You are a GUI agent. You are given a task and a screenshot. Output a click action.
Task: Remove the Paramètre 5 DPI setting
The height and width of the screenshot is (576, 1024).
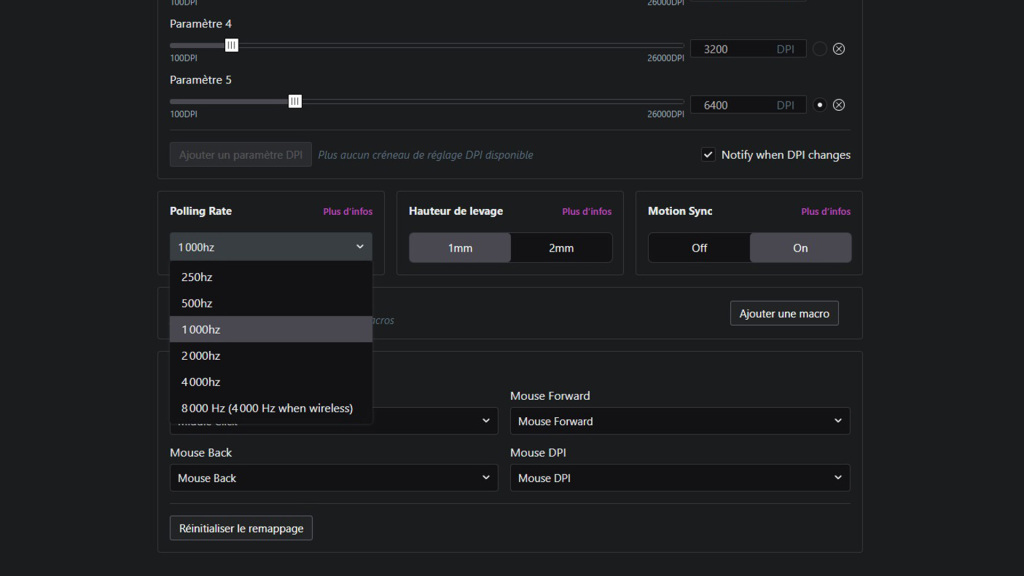(x=839, y=105)
